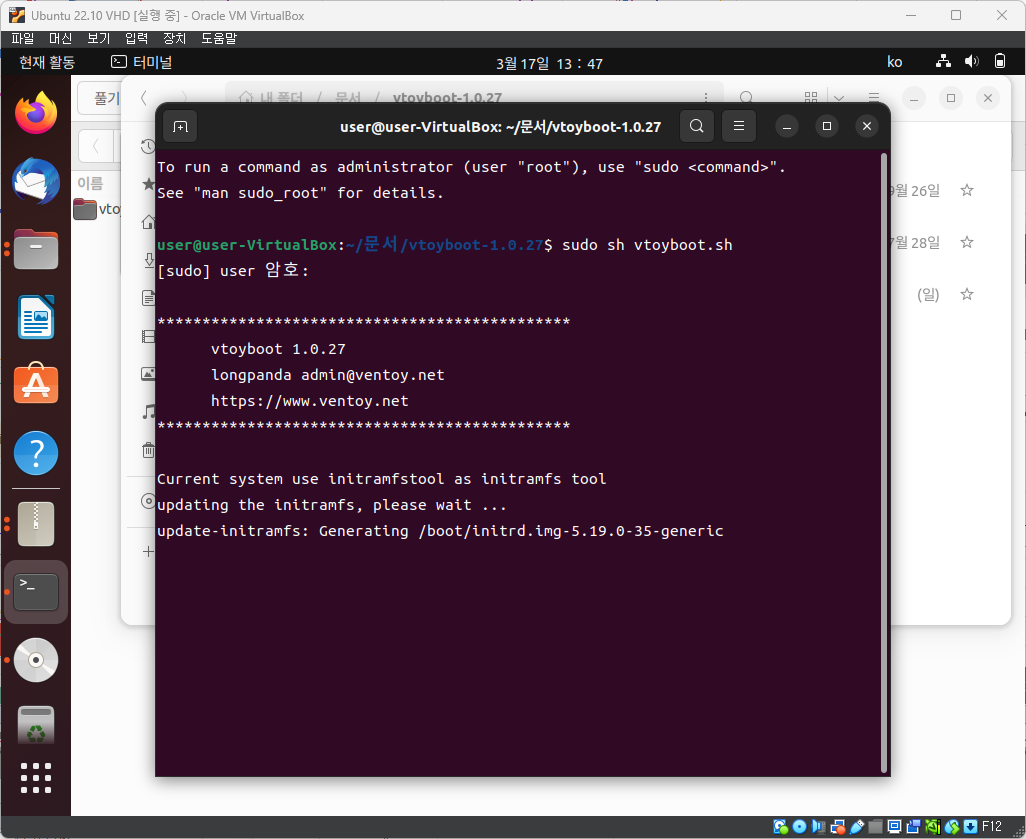Click the mouse integration indicator in status bar
This screenshot has width=1026, height=839.
[x=952, y=827]
